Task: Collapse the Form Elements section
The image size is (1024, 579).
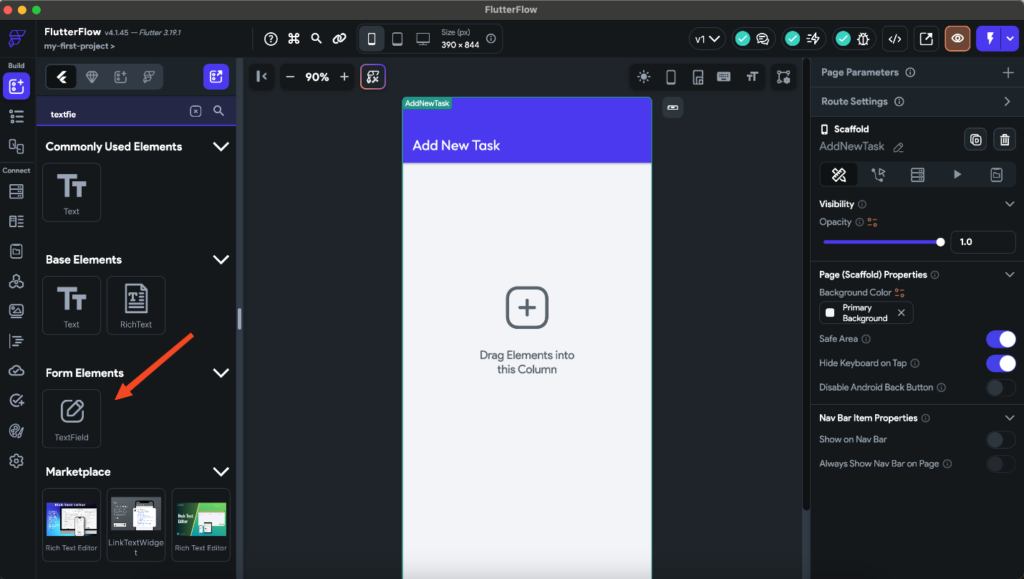Action: pyautogui.click(x=221, y=373)
